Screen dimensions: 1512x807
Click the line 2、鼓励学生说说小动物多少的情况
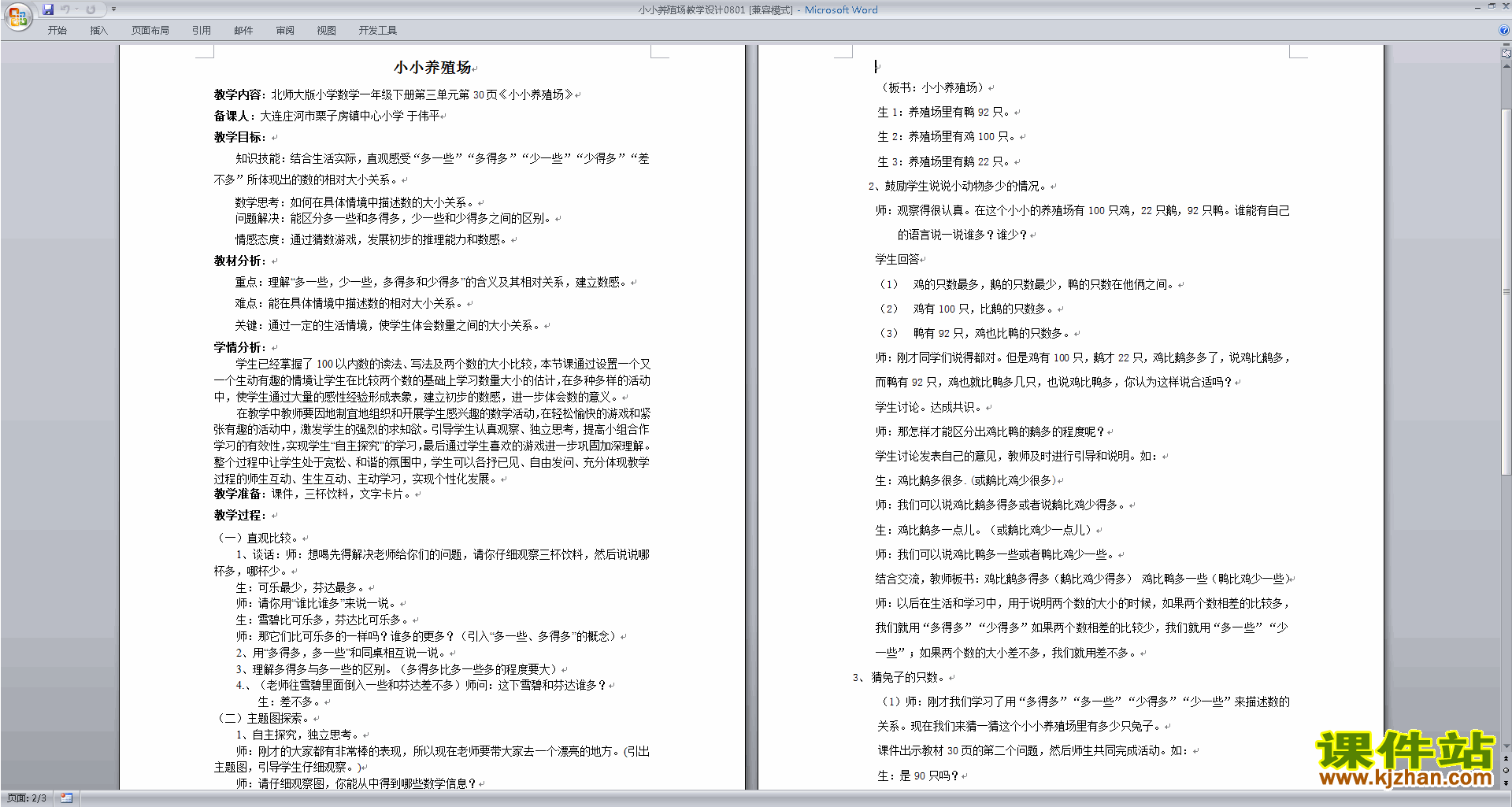(x=958, y=186)
